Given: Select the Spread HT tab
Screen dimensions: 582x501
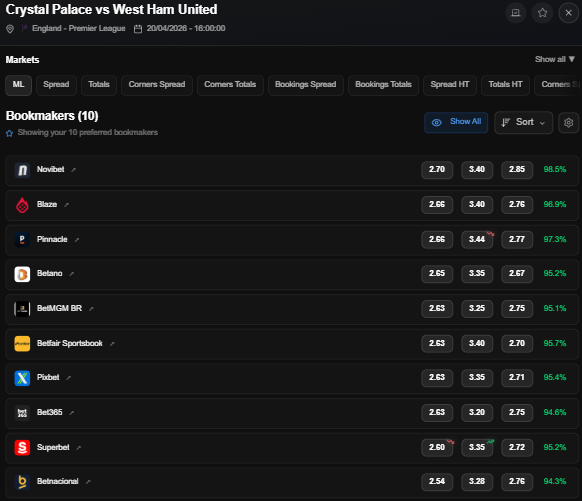Looking at the screenshot, I should [450, 85].
